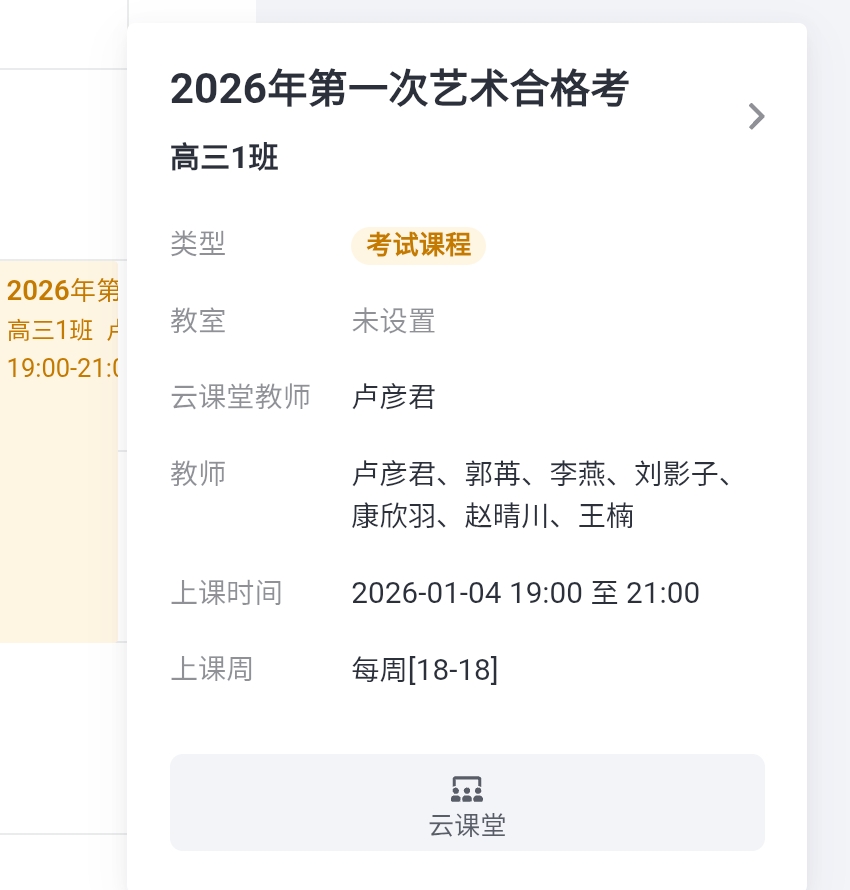Click teacher name 王楠
The height and width of the screenshot is (890, 850).
(x=606, y=516)
